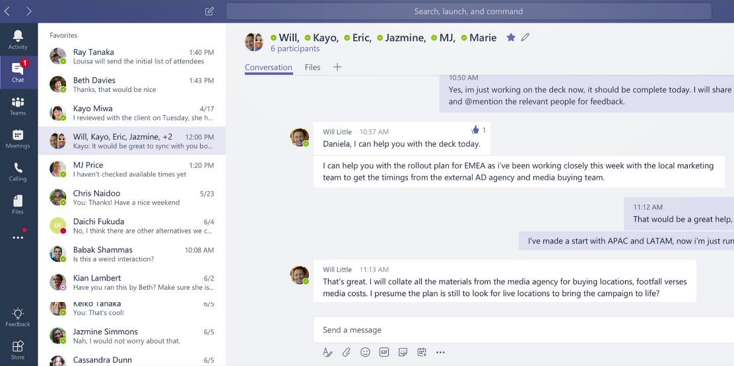Open more compose options ellipsis

[x=440, y=352]
